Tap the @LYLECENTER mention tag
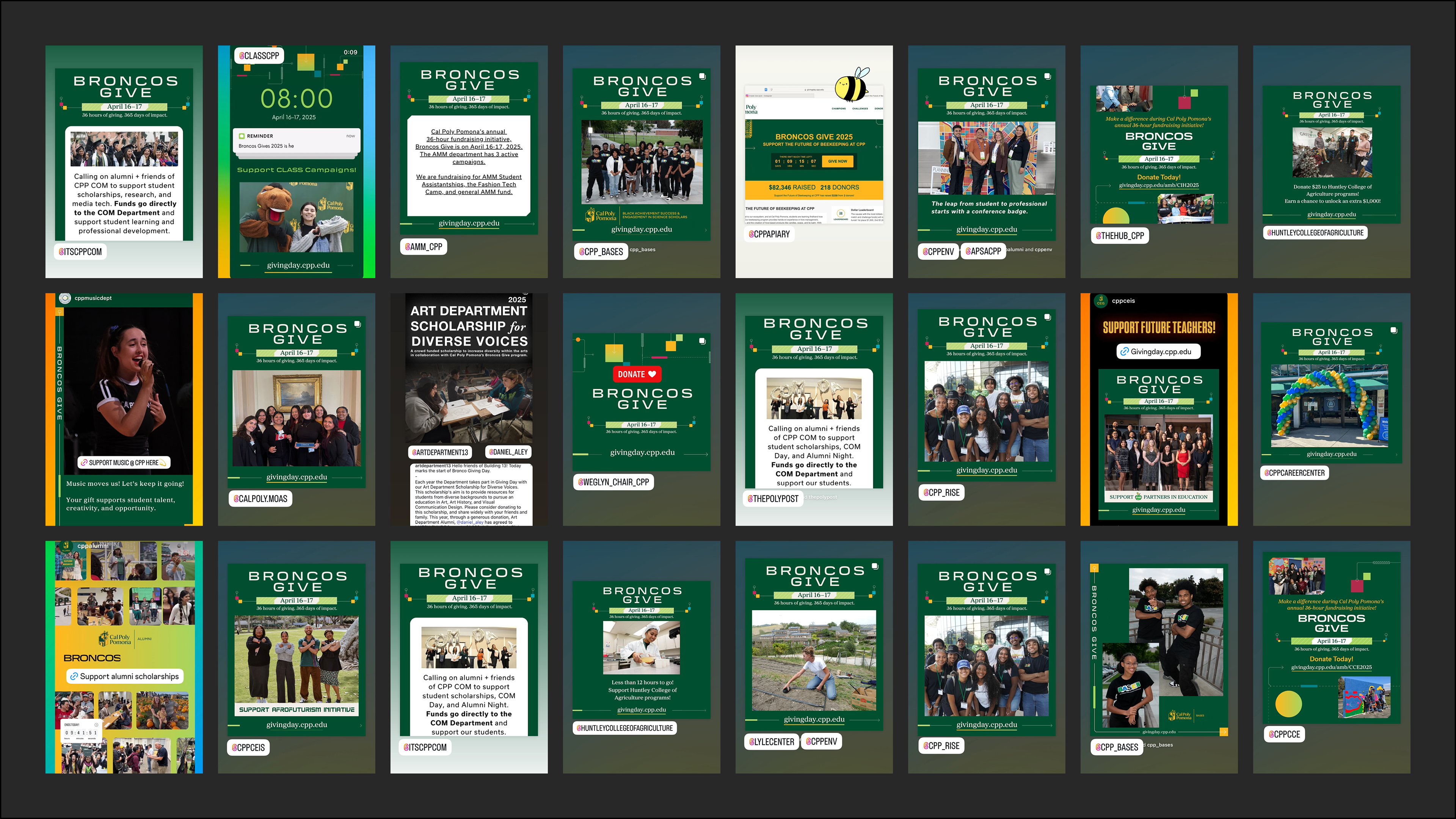Image resolution: width=1456 pixels, height=819 pixels. point(772,742)
